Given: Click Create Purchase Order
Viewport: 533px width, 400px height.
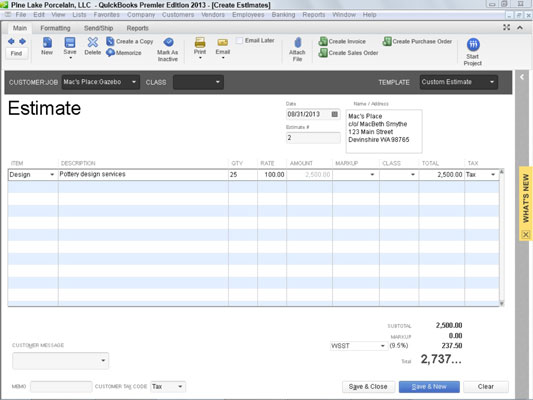Looking at the screenshot, I should (x=418, y=41).
